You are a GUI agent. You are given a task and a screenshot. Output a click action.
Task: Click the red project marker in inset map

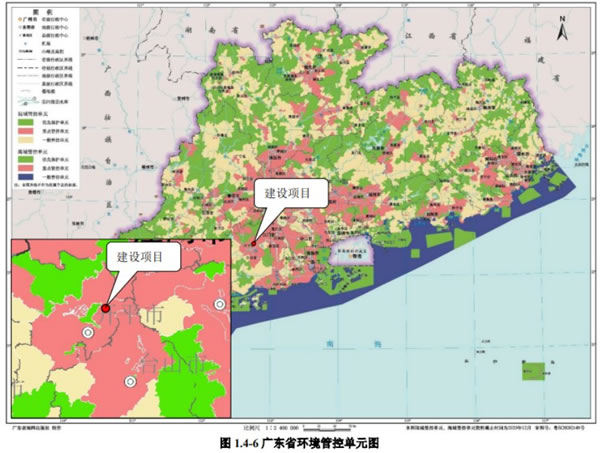tap(105, 309)
